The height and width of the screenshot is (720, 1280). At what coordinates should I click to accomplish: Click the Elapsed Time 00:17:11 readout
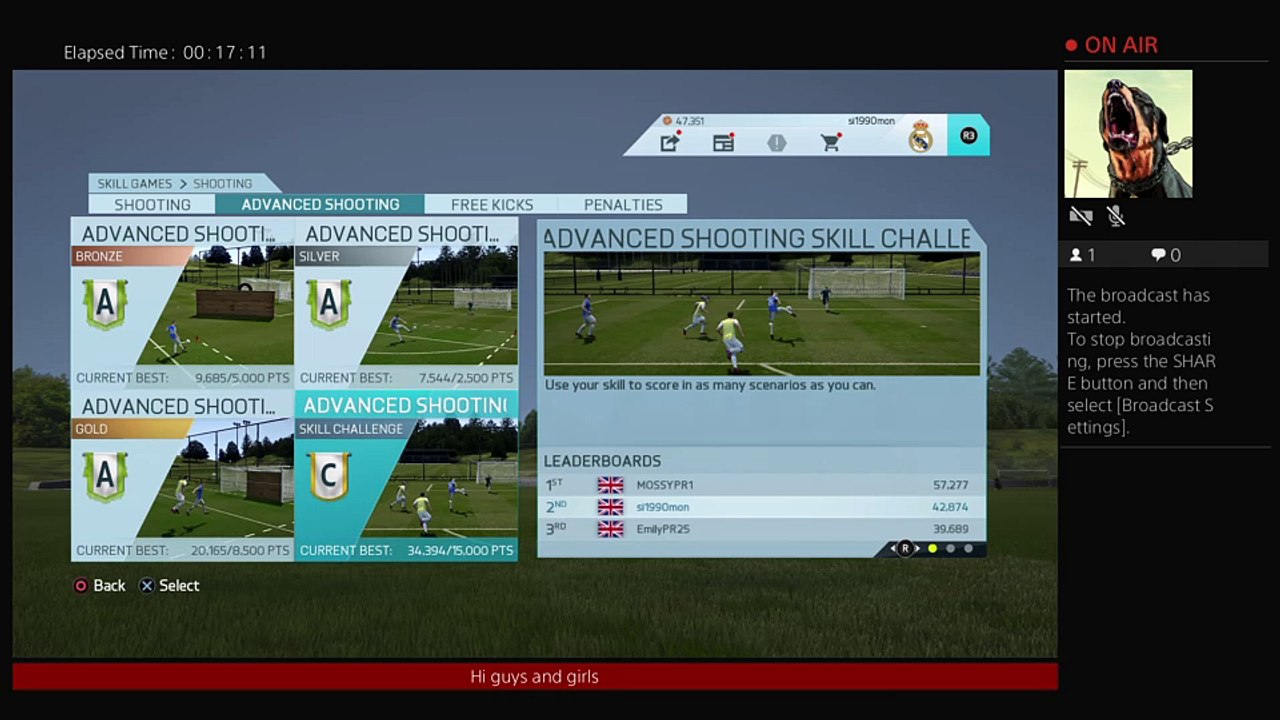(165, 52)
